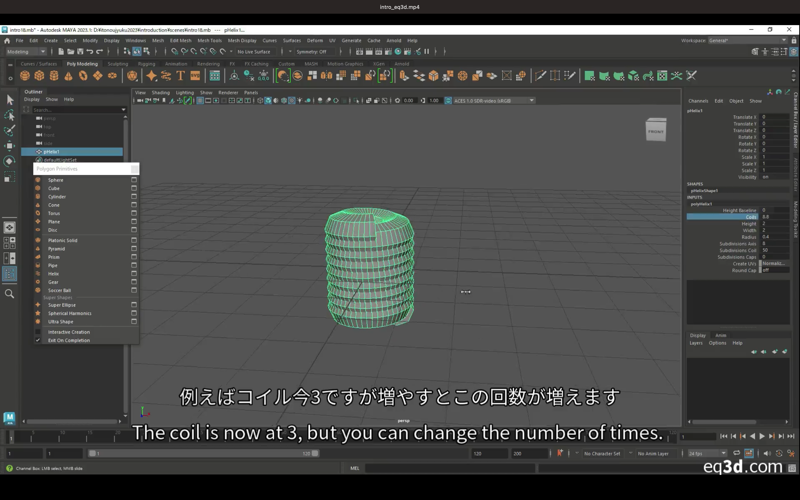Toggle the workspace lock icon

[794, 40]
